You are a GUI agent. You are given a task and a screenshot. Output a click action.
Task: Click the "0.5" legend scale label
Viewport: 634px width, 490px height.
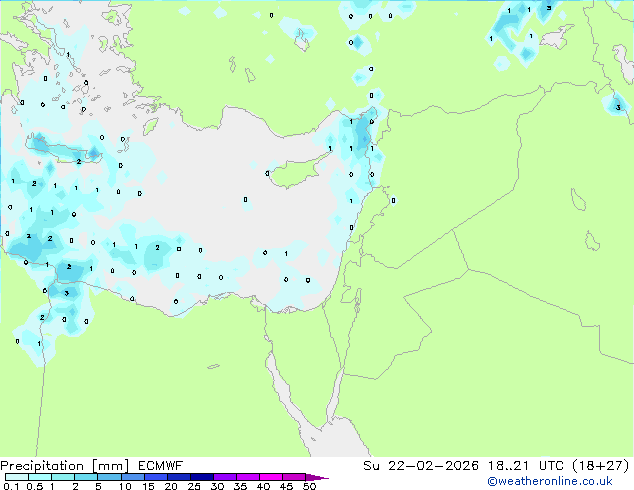point(34,486)
